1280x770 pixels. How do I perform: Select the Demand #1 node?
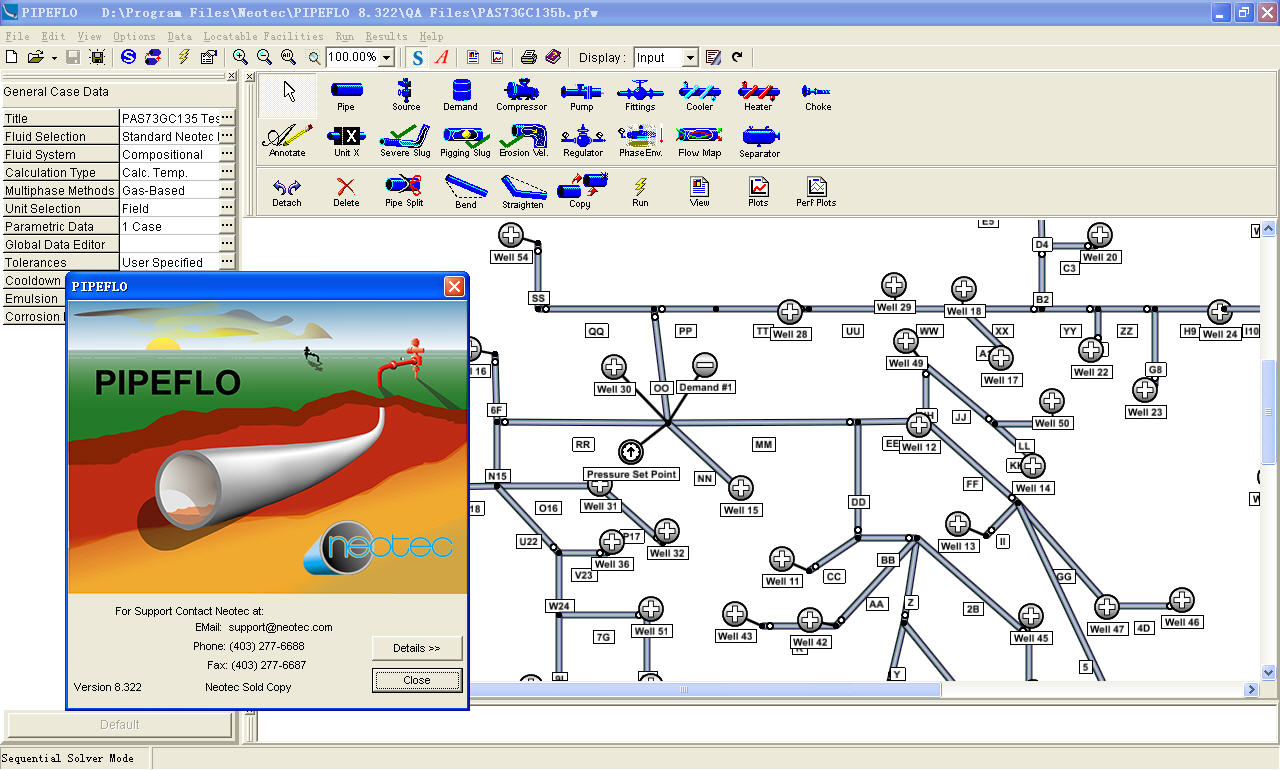tap(705, 365)
